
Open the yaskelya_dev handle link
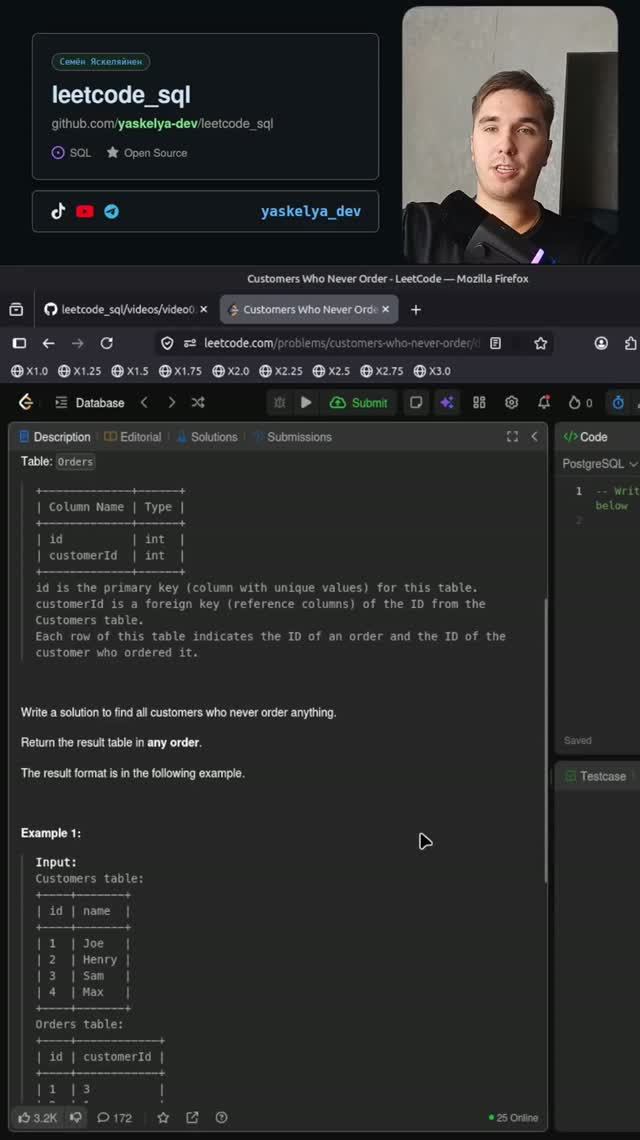311,212
